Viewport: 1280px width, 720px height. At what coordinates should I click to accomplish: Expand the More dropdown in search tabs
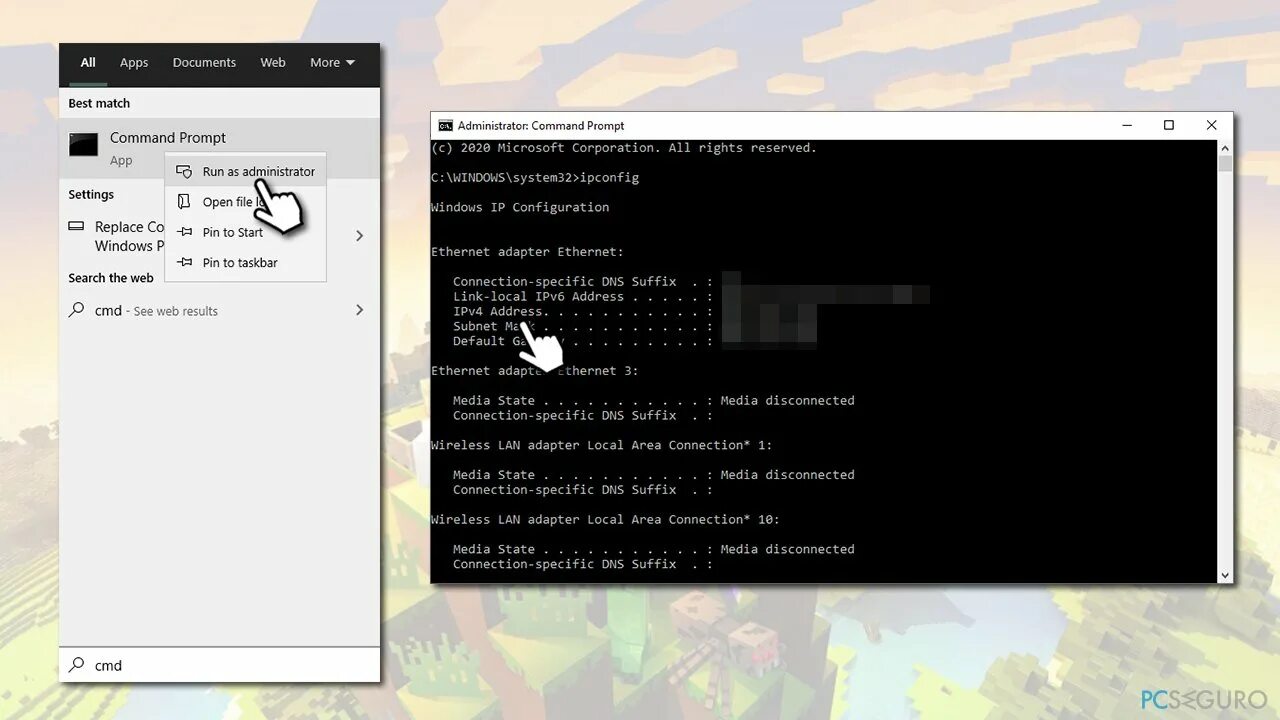pyautogui.click(x=332, y=62)
